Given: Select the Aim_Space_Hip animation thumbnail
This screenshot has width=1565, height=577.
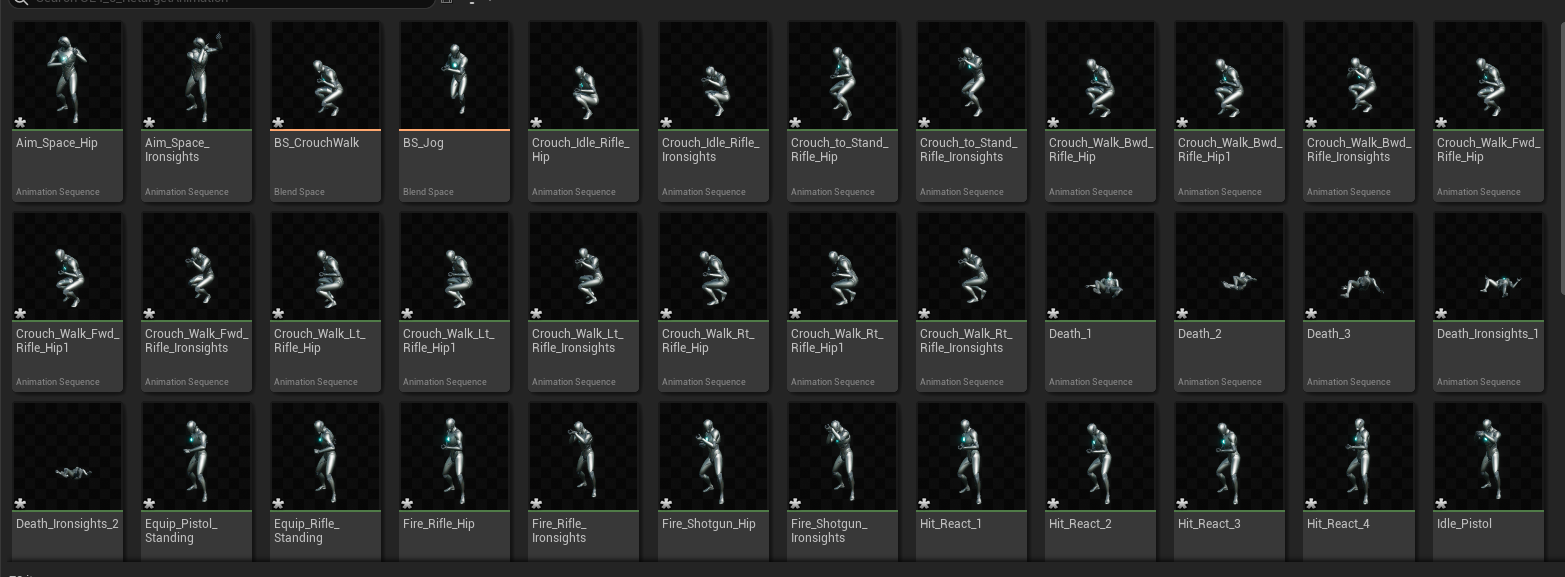Looking at the screenshot, I should tap(67, 76).
